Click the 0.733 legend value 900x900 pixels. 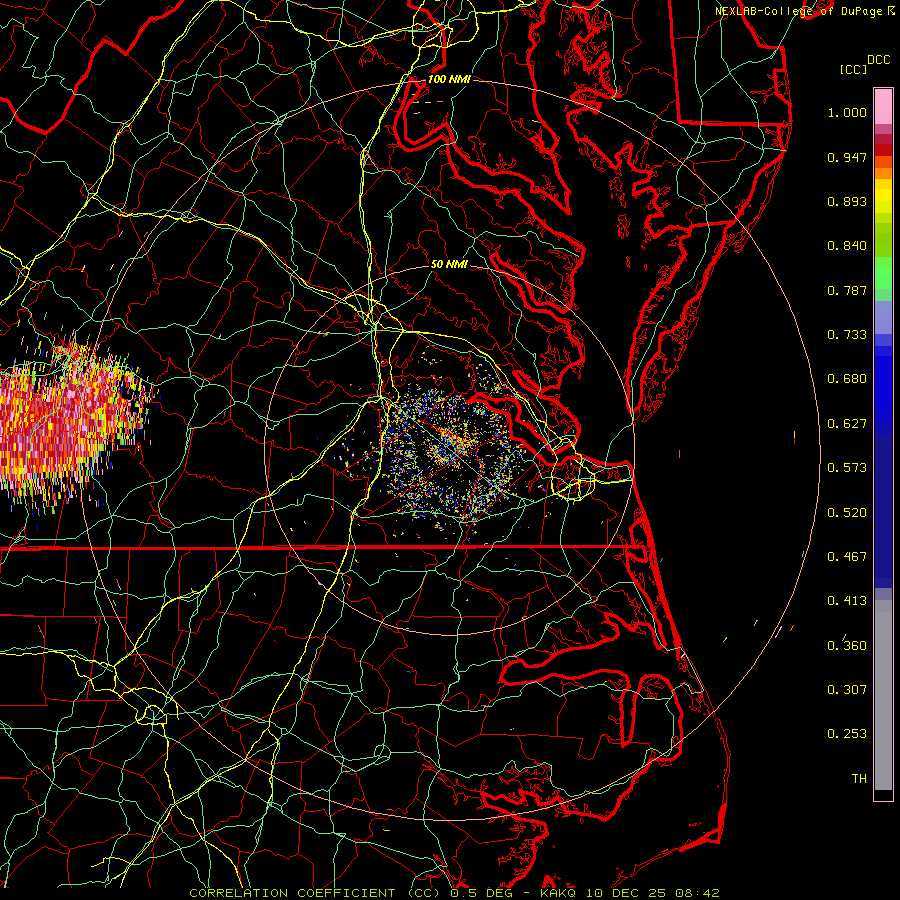(847, 335)
